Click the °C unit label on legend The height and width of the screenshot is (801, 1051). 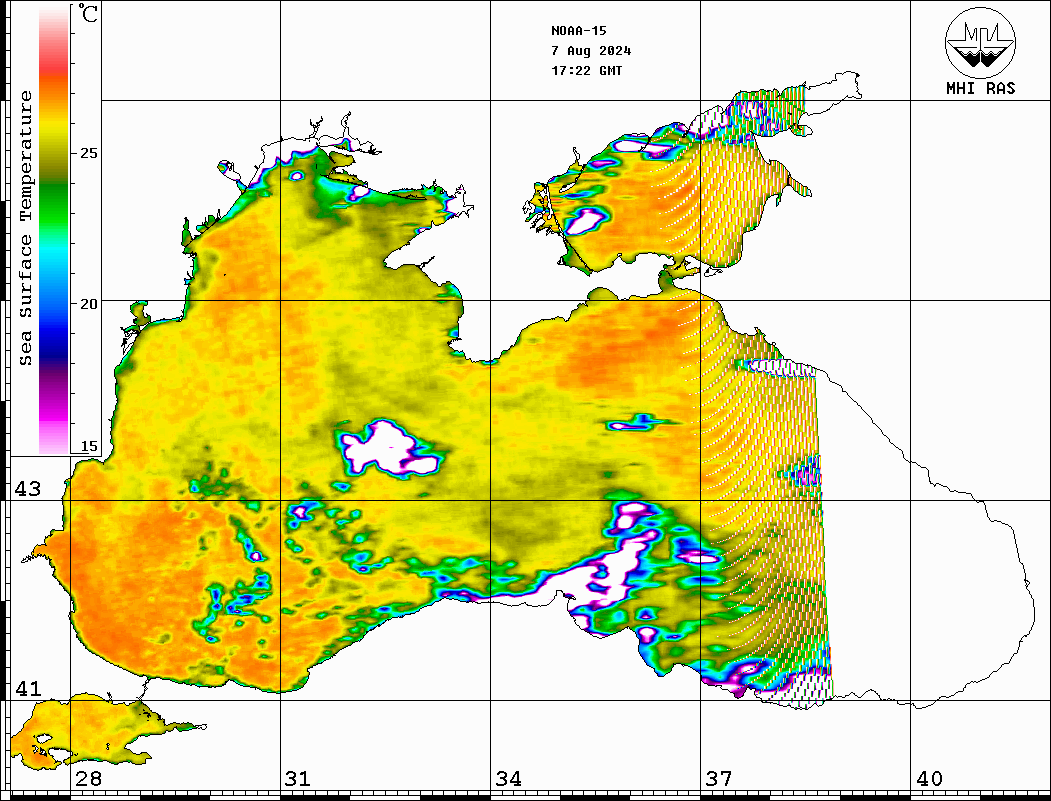[88, 13]
